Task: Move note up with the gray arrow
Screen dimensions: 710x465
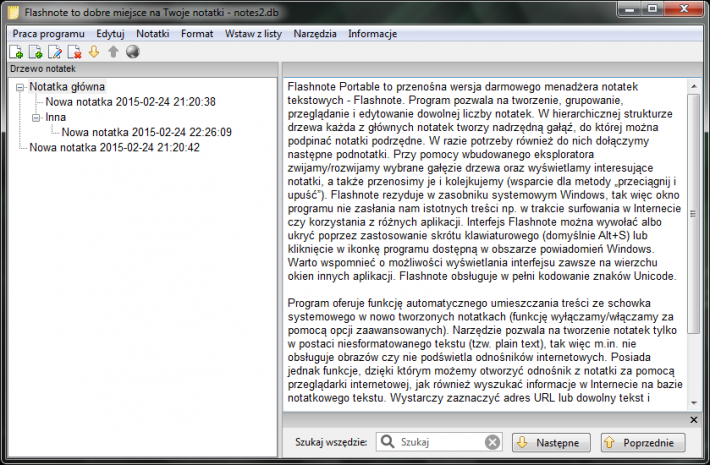Action: pos(113,52)
